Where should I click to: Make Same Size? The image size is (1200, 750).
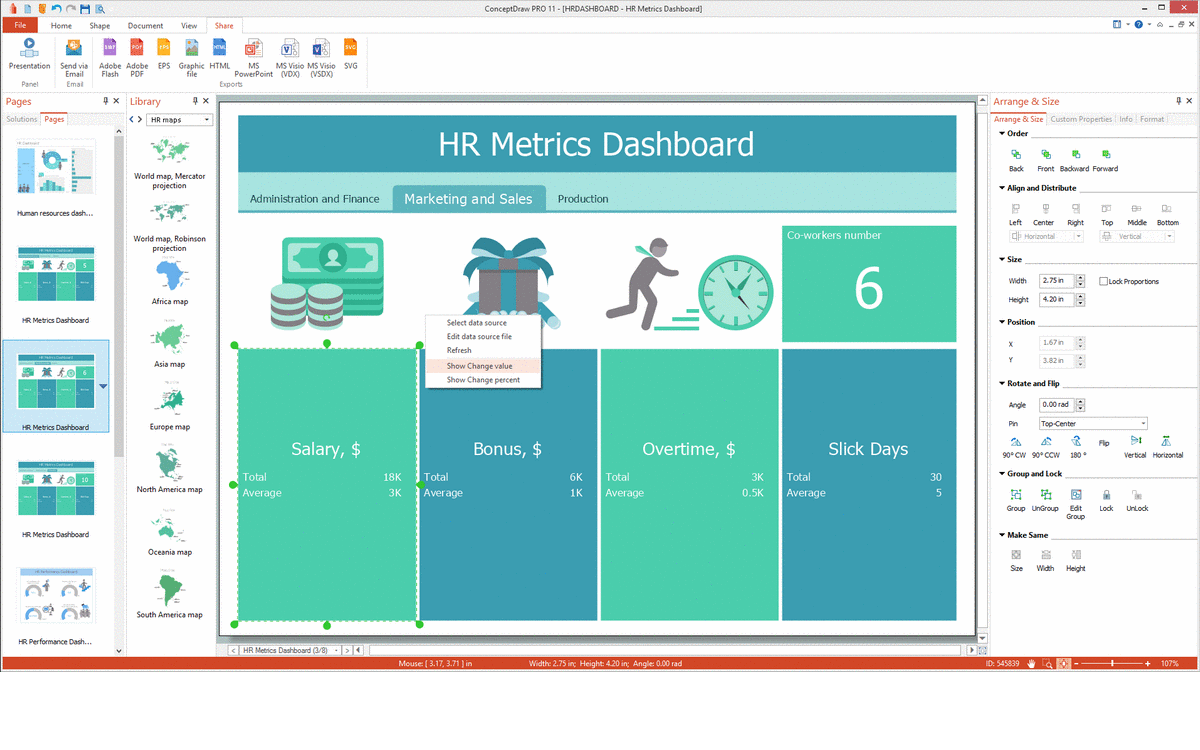[1016, 560]
